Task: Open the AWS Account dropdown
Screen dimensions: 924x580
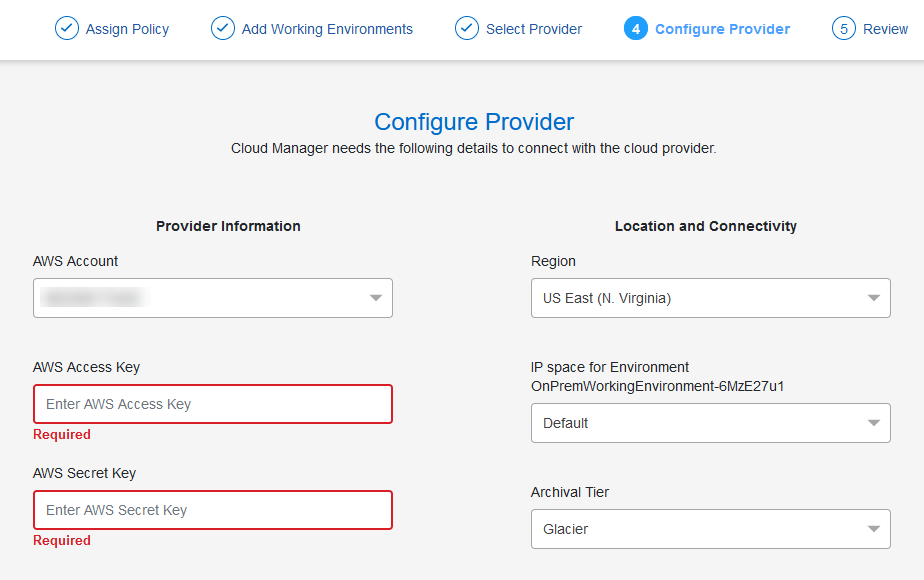Action: coord(212,298)
